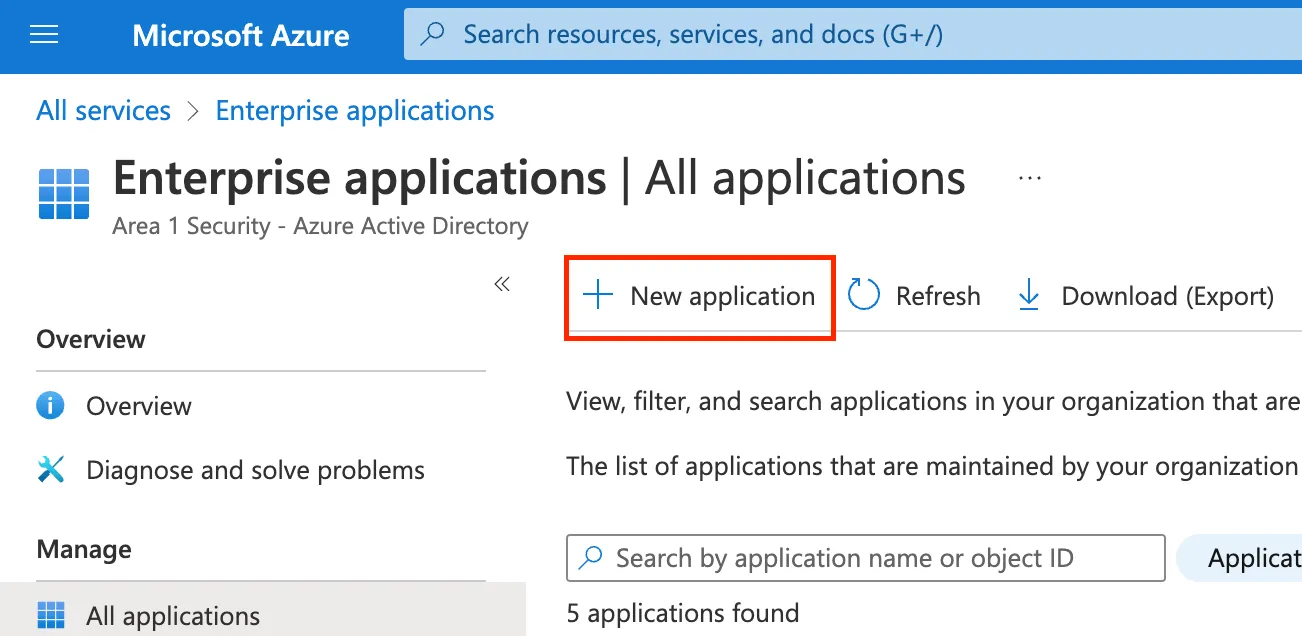Click the Enterprise applications page header icon
Screen dimensions: 1302x636
[63, 193]
